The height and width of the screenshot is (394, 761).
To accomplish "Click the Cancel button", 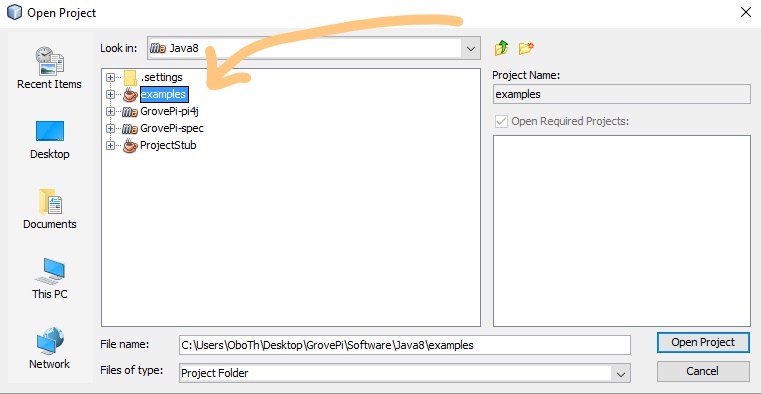I will pyautogui.click(x=703, y=371).
